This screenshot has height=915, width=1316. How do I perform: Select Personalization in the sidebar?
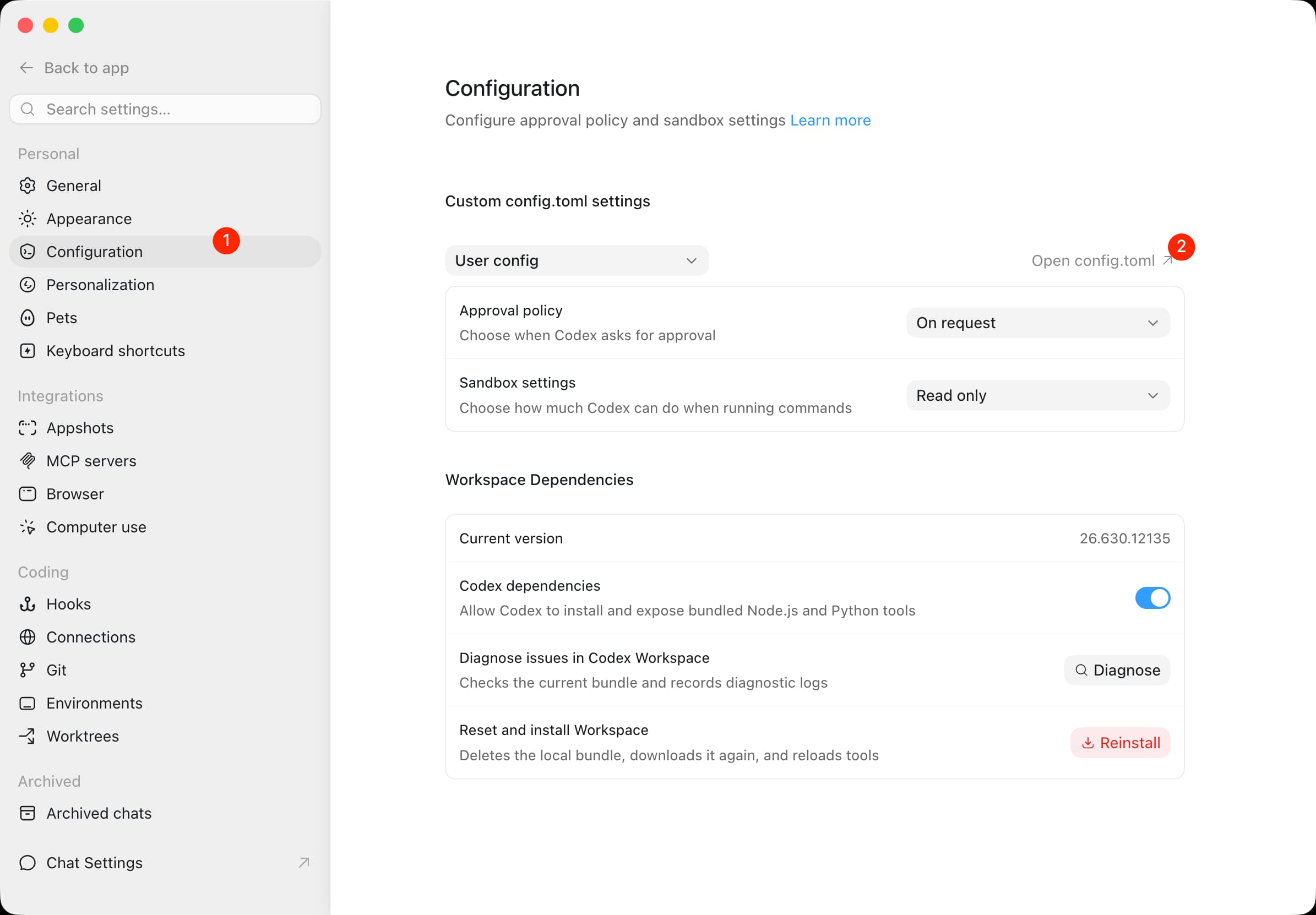pyautogui.click(x=165, y=285)
